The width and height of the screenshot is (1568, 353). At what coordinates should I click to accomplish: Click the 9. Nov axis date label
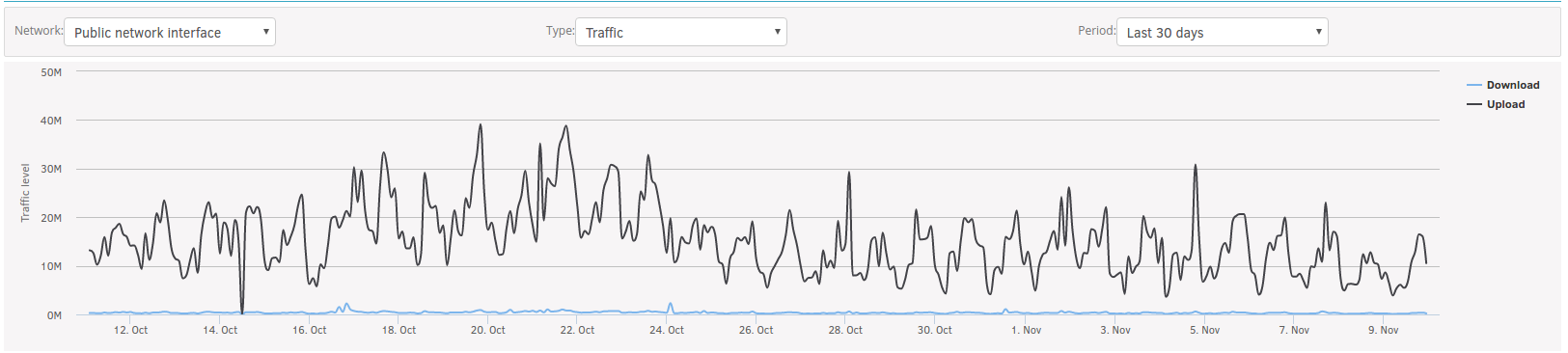1383,330
